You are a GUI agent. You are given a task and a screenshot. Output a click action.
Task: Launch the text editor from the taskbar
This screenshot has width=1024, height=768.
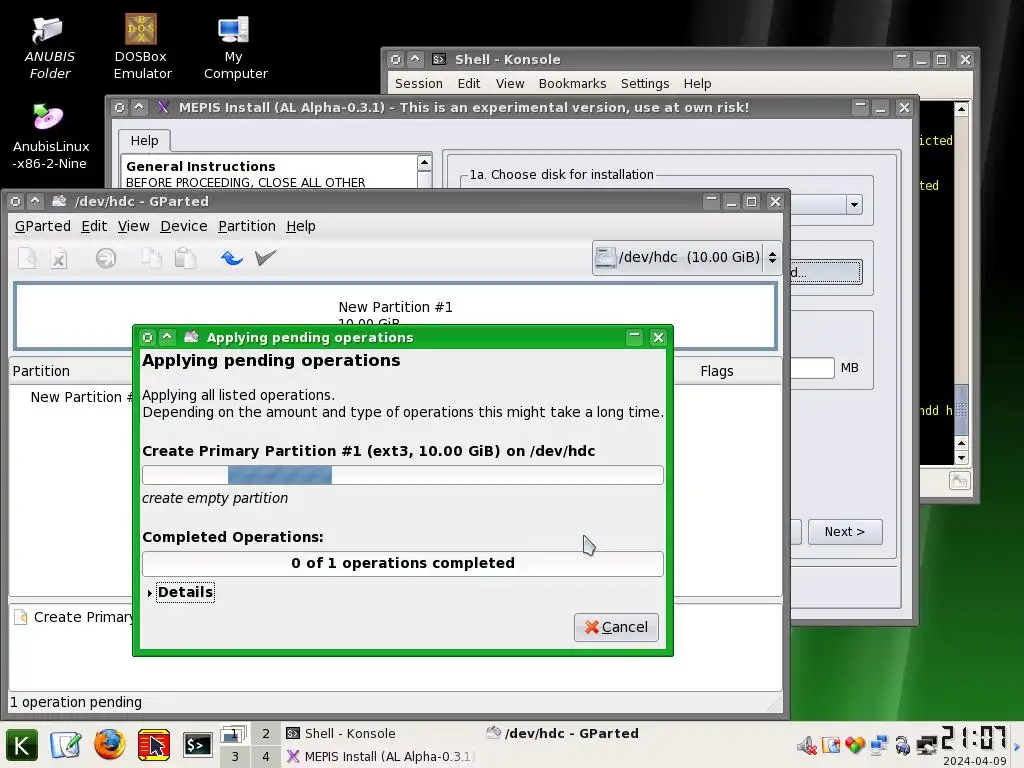tap(65, 745)
